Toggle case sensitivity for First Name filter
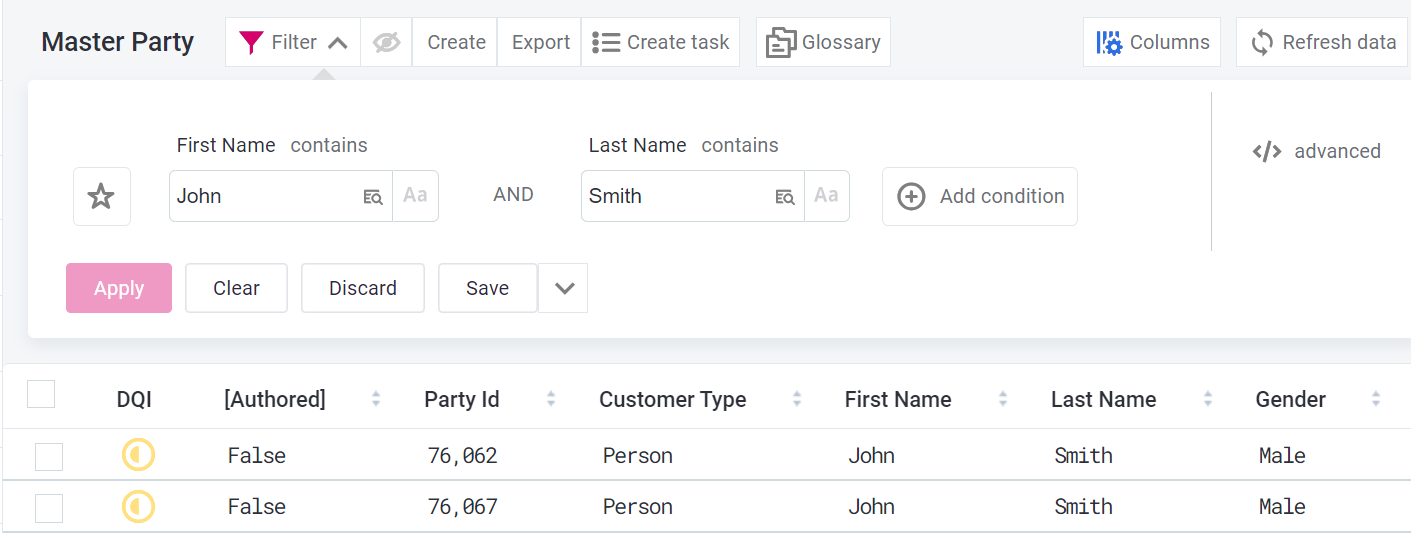This screenshot has height=533, width=1411. point(415,196)
